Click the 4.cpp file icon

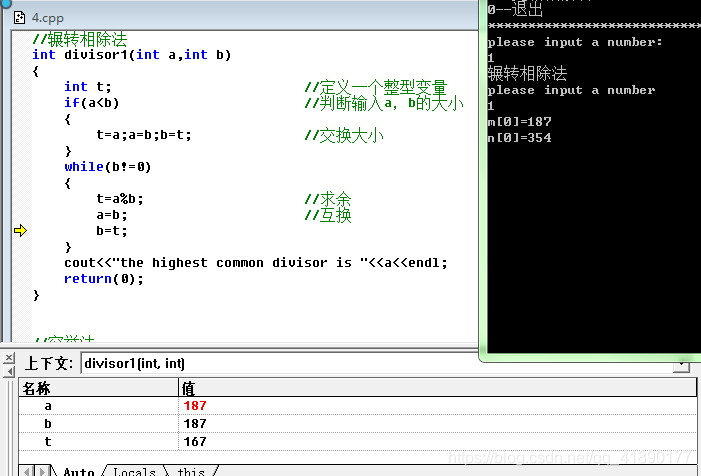point(19,18)
